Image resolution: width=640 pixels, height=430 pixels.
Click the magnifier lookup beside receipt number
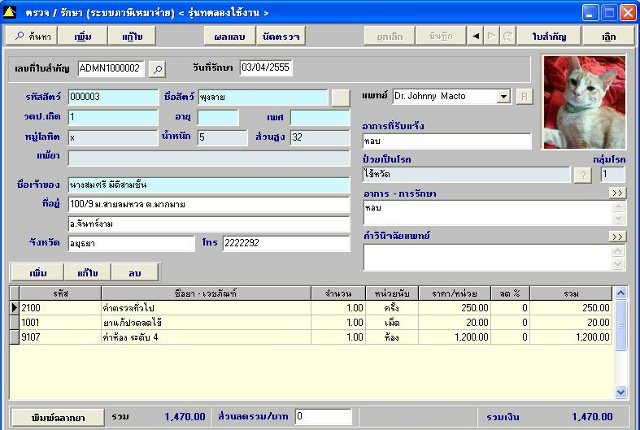157,68
